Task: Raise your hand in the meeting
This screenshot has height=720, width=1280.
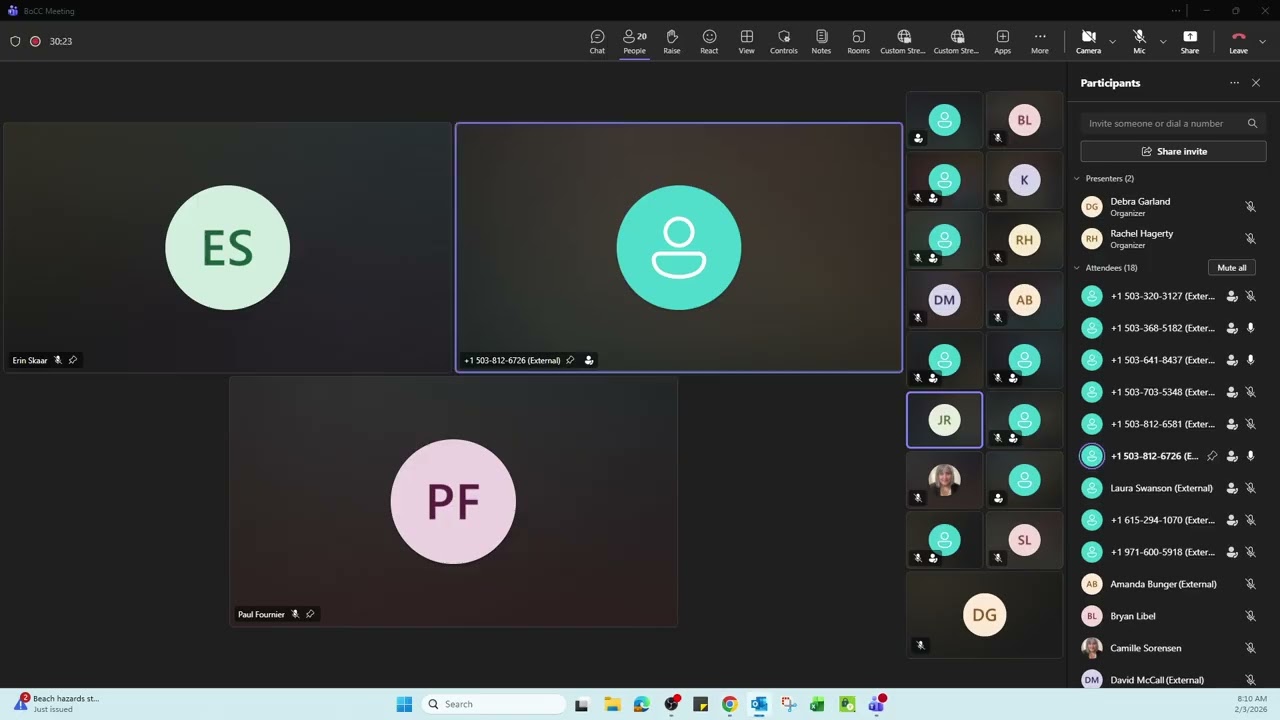Action: 672,41
